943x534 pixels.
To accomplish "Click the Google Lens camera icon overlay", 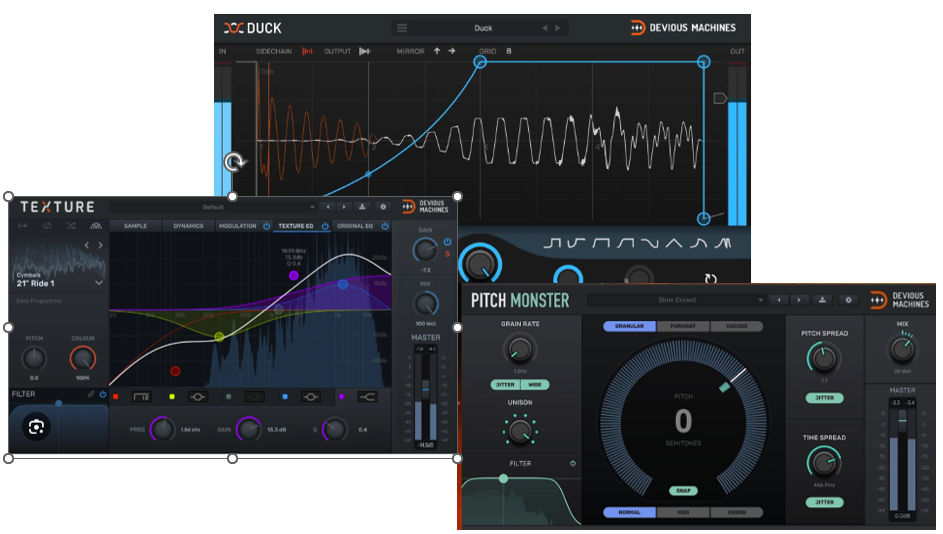I will [36, 427].
